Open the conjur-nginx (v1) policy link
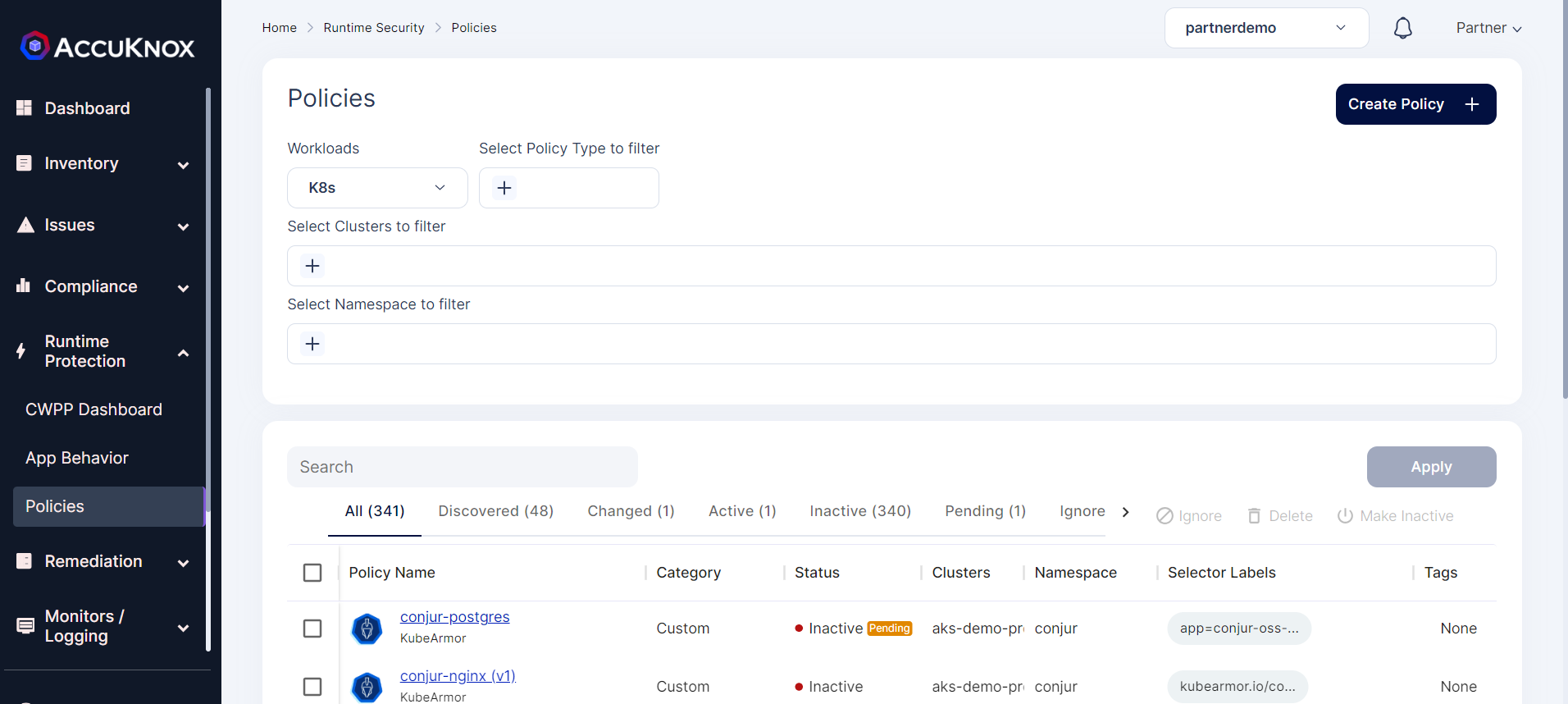This screenshot has width=1568, height=704. pyautogui.click(x=458, y=676)
